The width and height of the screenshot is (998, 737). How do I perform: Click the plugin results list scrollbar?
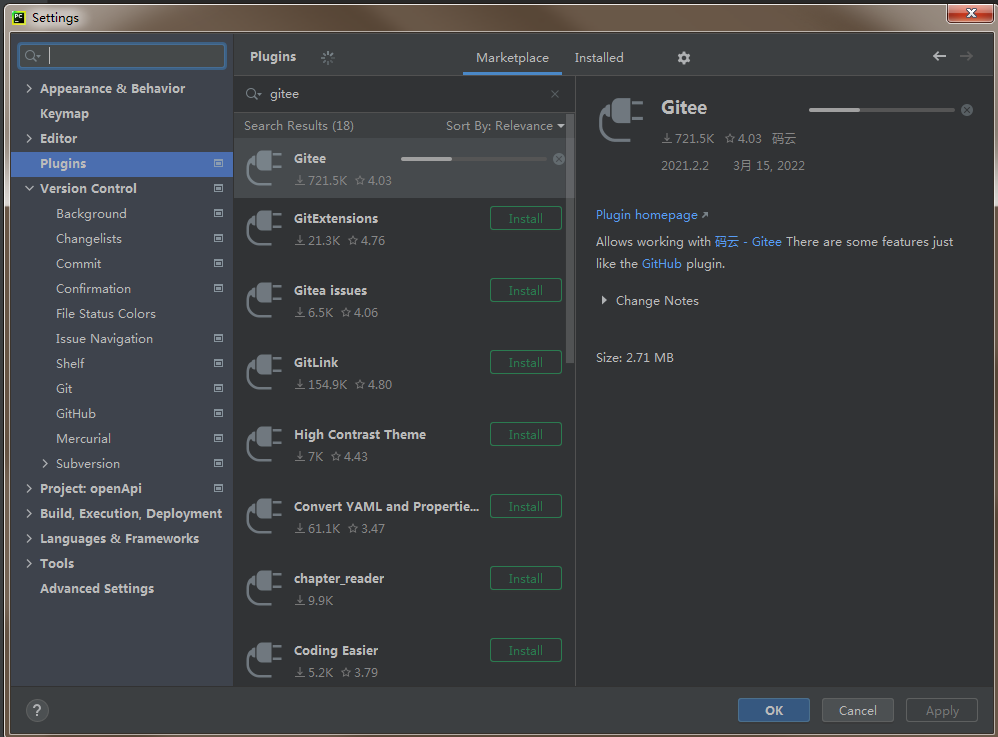coord(570,238)
